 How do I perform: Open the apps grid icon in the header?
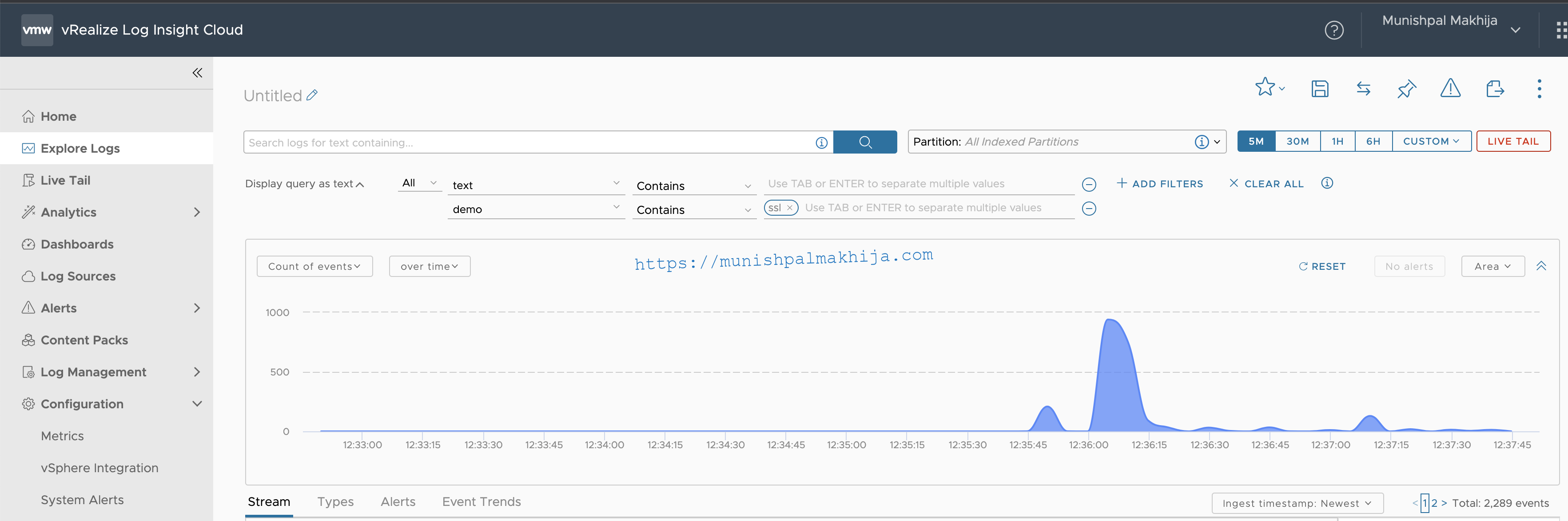point(1561,30)
